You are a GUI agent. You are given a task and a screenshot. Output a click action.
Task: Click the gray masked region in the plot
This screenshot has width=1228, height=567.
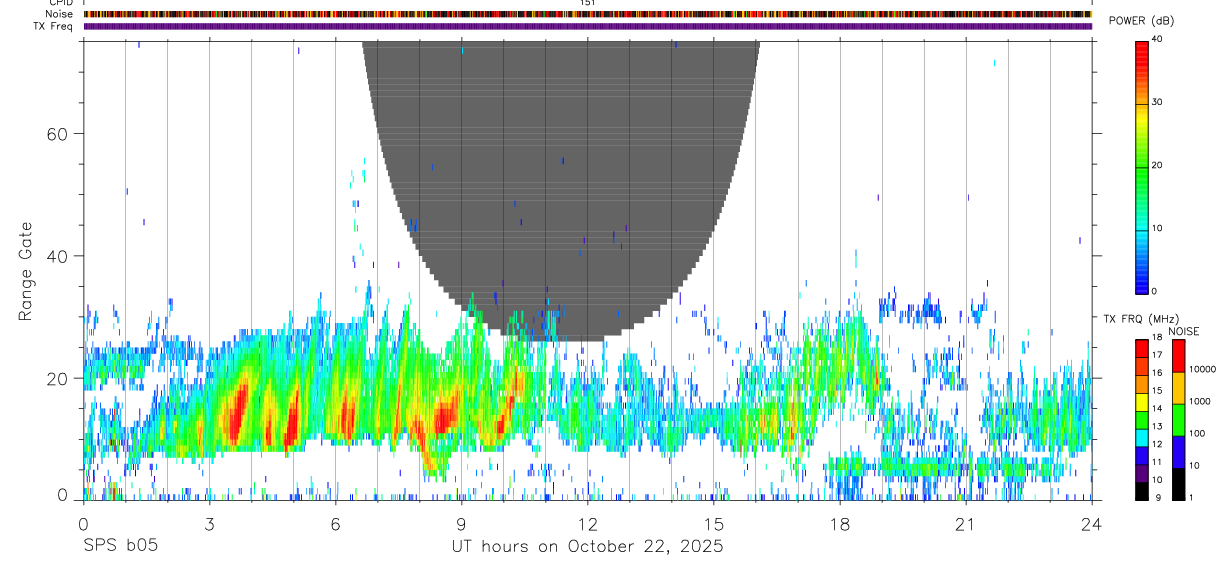pyautogui.click(x=560, y=190)
